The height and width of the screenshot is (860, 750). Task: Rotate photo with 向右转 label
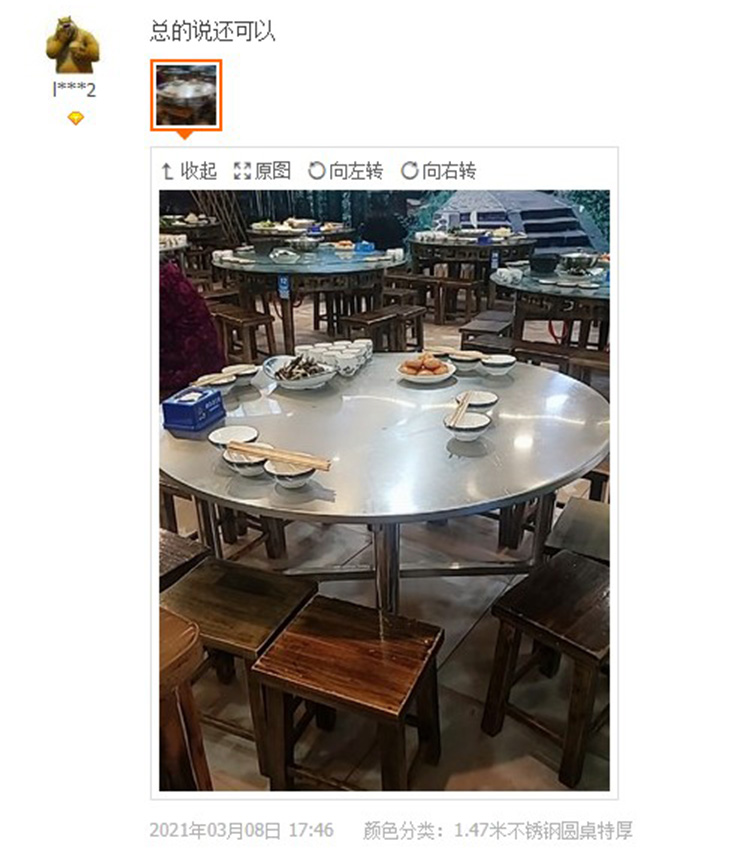[449, 171]
